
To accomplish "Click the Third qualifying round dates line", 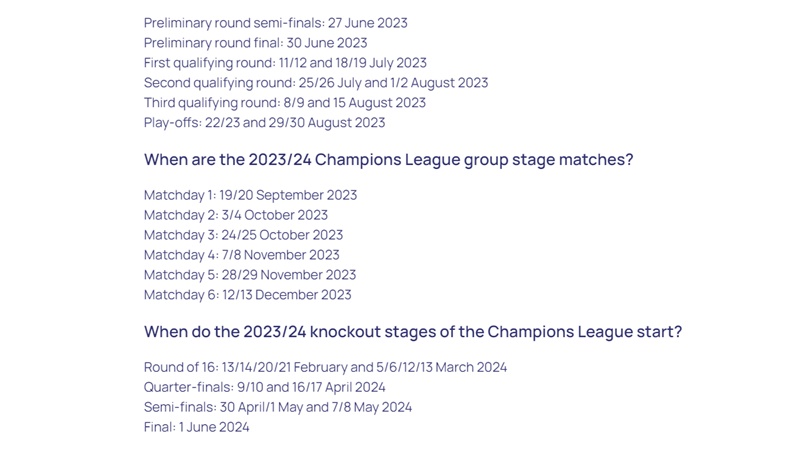I will (284, 103).
